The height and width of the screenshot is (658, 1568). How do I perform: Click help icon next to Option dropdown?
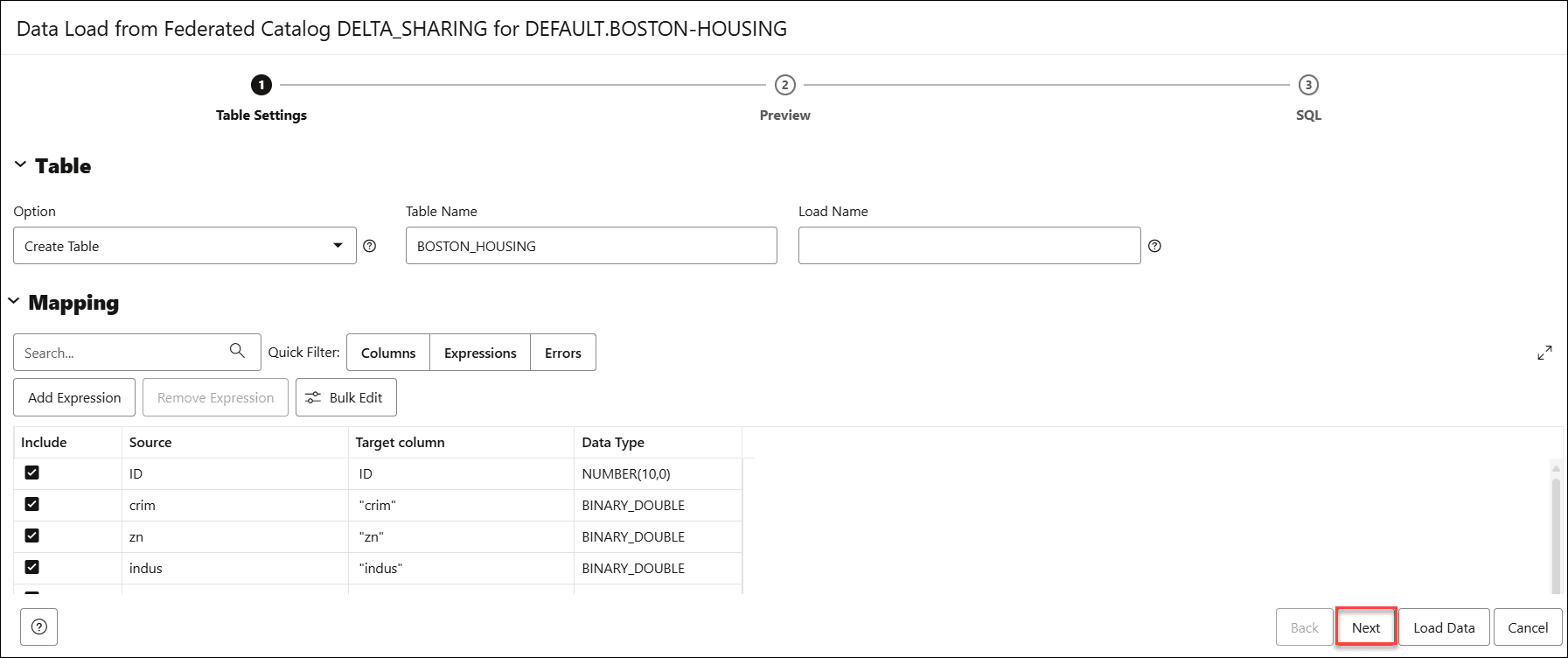tap(370, 246)
